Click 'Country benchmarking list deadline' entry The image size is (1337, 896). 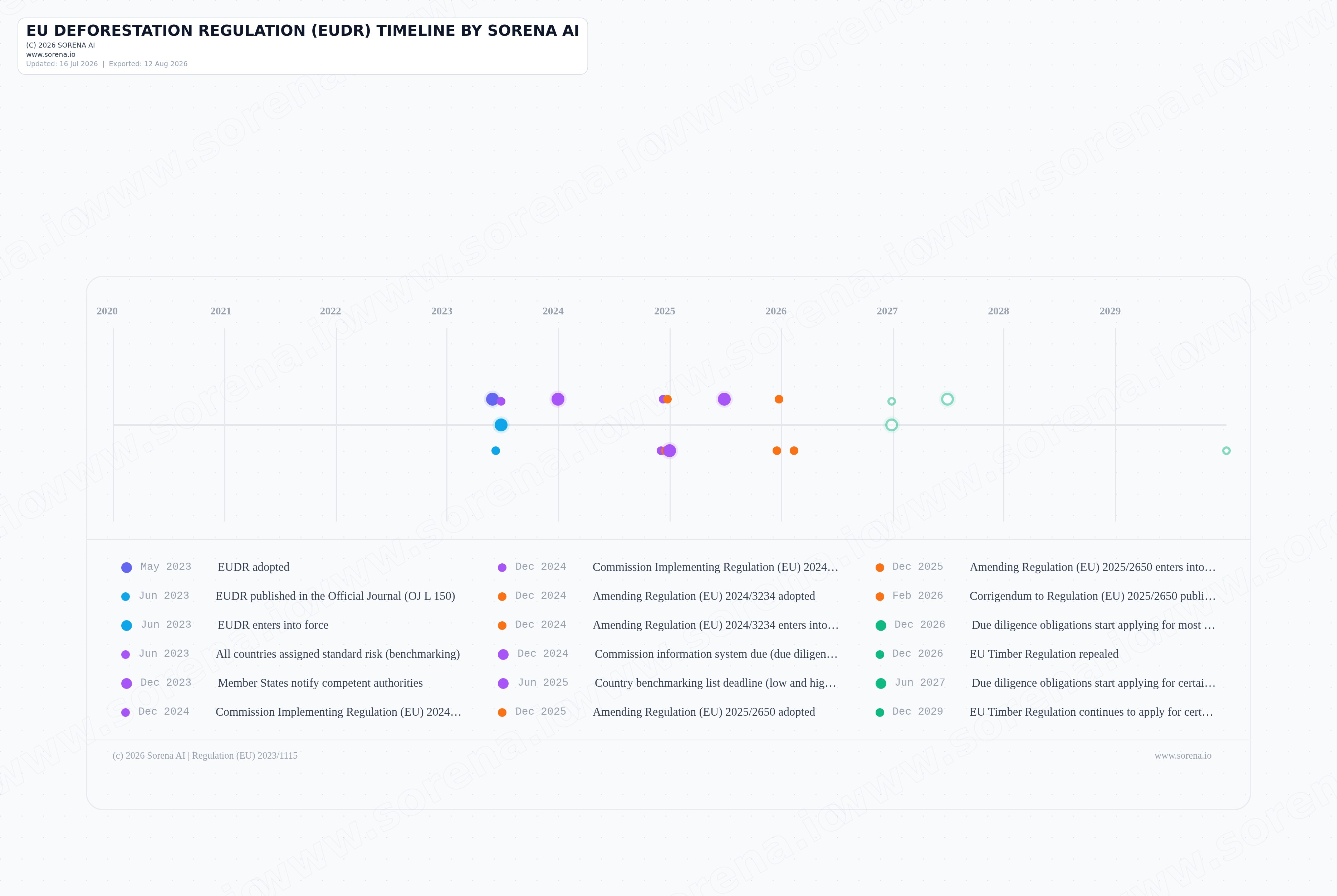[x=715, y=683]
